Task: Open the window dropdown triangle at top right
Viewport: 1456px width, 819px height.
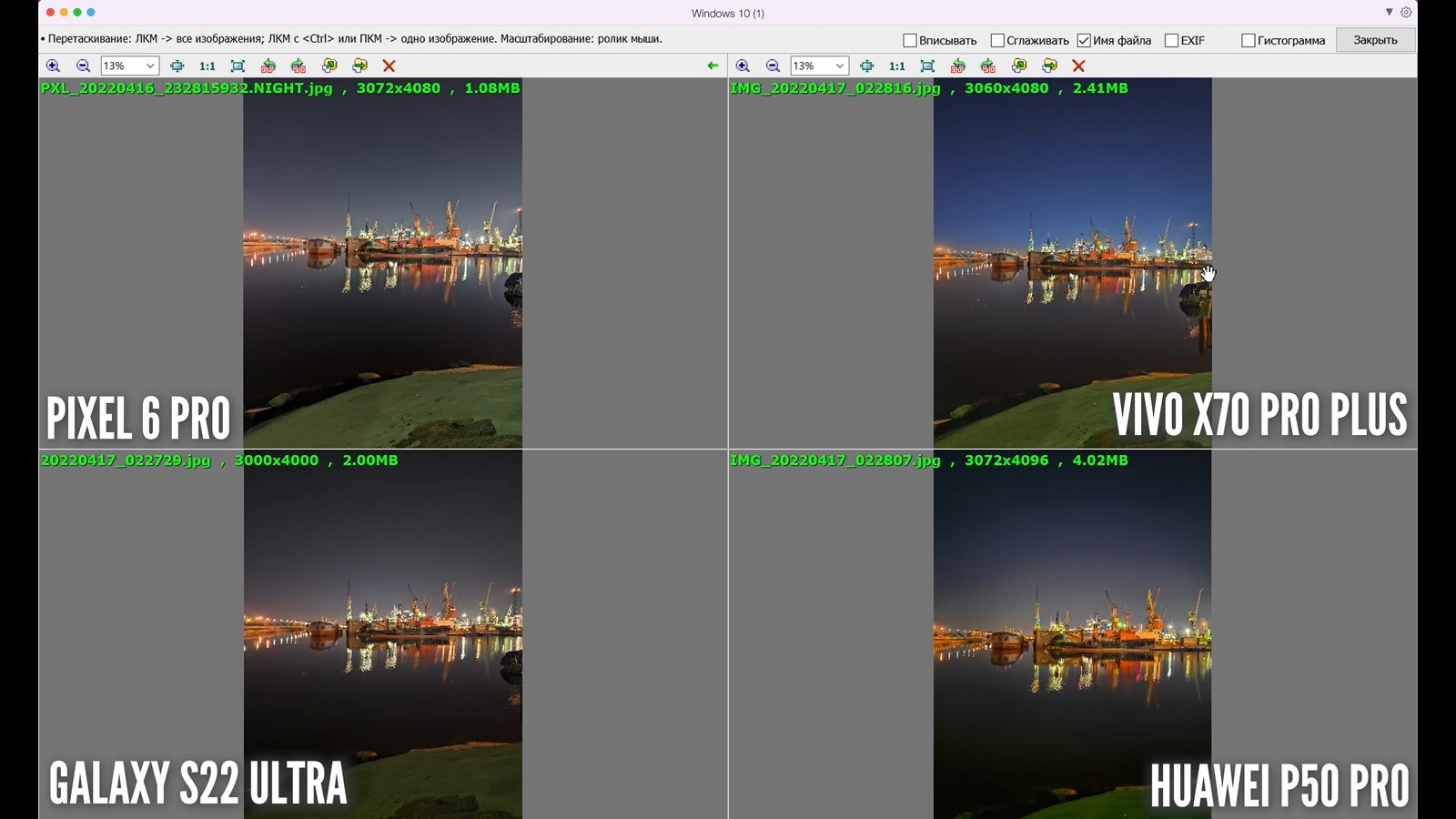Action: [1389, 12]
